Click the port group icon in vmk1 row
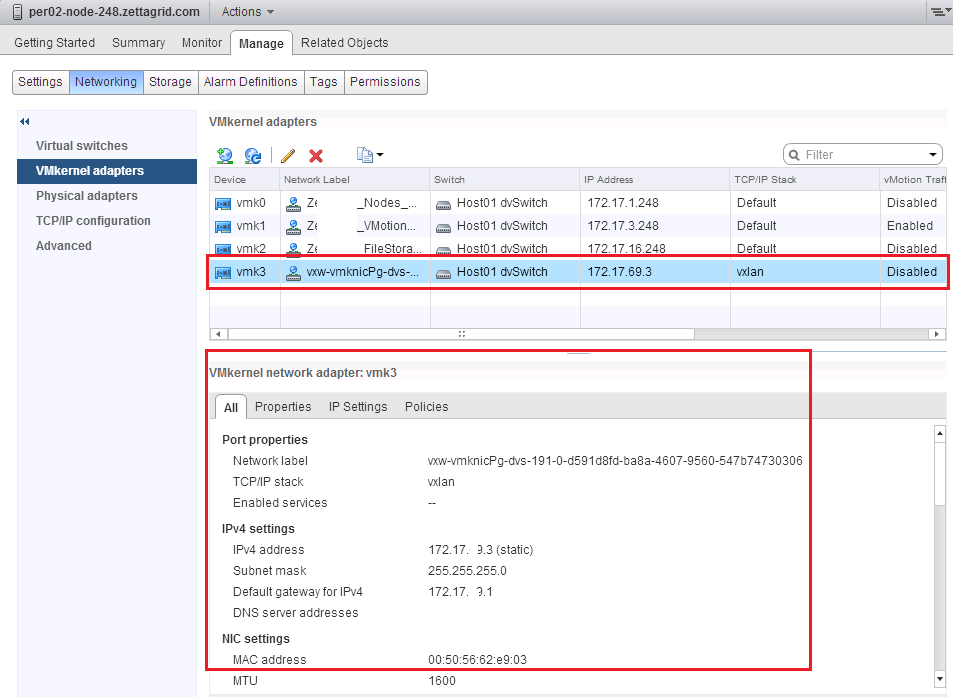This screenshot has height=697, width=953. pos(294,227)
